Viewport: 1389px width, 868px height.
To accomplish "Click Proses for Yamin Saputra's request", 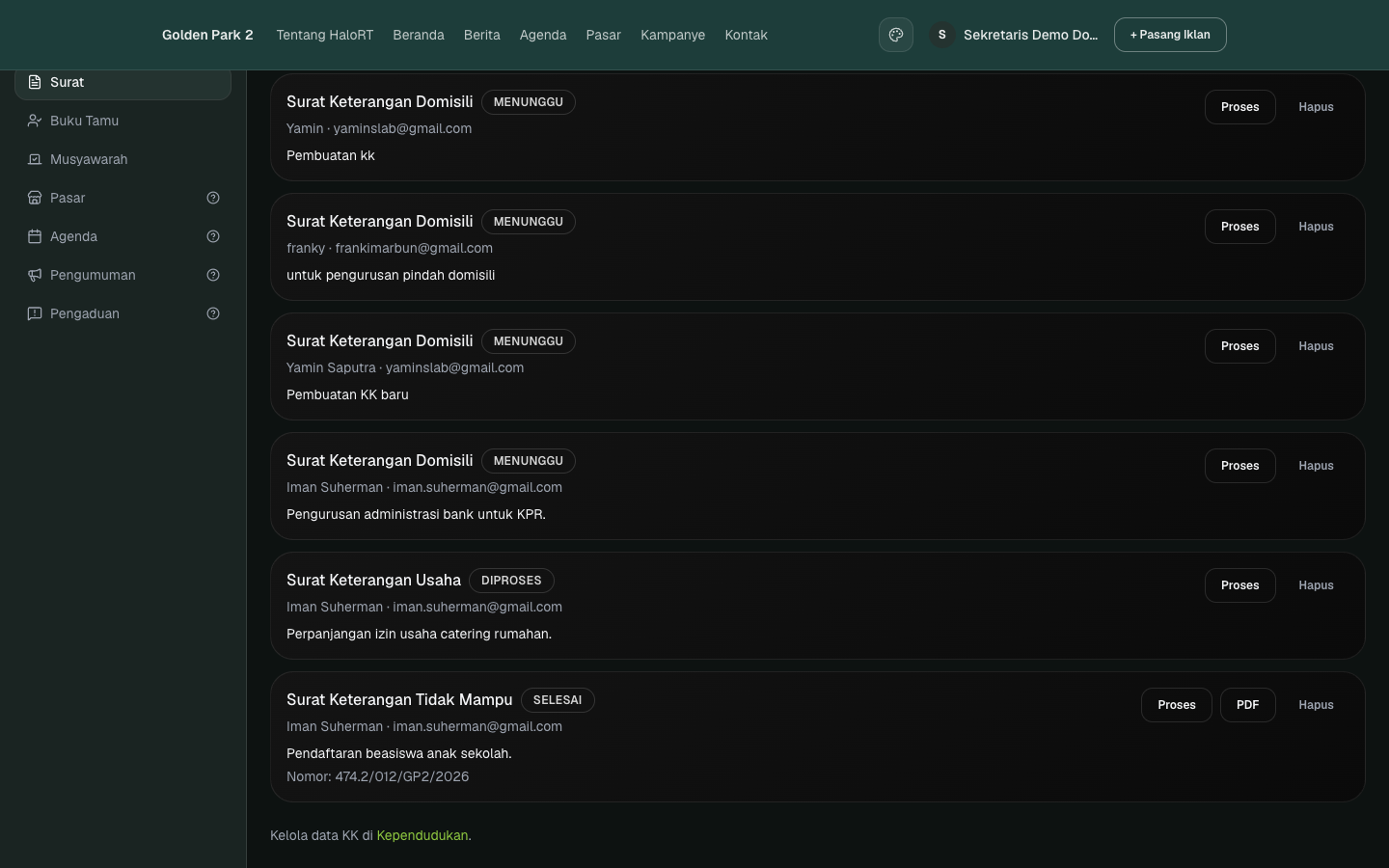I will 1240,346.
